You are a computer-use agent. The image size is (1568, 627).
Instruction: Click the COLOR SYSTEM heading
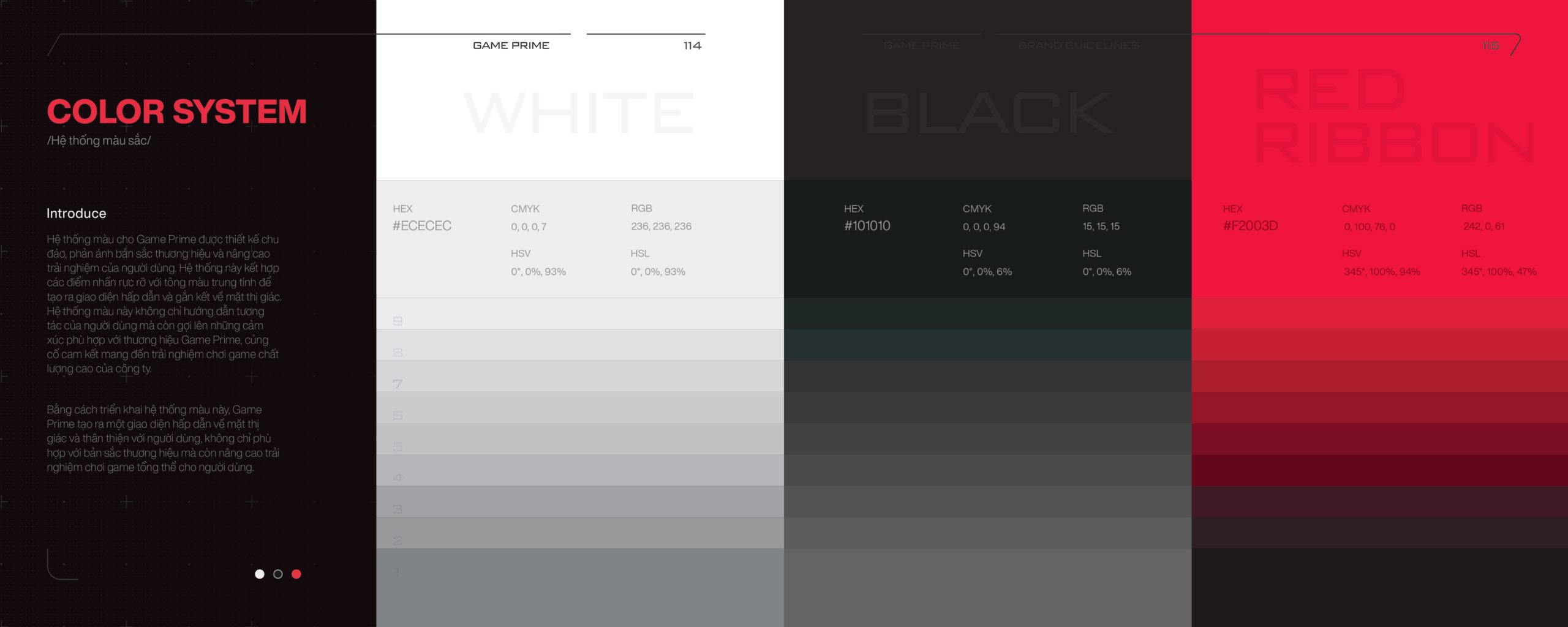click(x=176, y=111)
